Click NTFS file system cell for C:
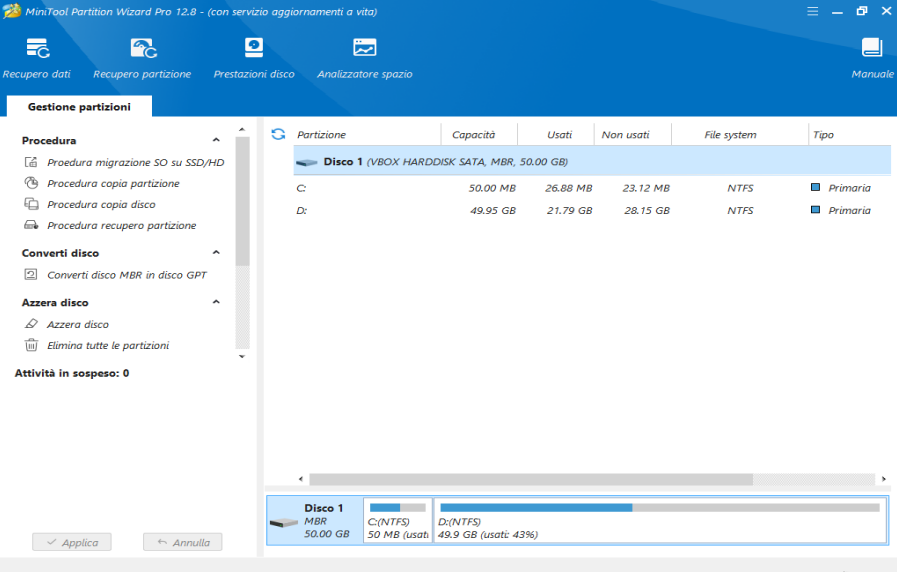Viewport: 897px width, 572px height. (740, 188)
